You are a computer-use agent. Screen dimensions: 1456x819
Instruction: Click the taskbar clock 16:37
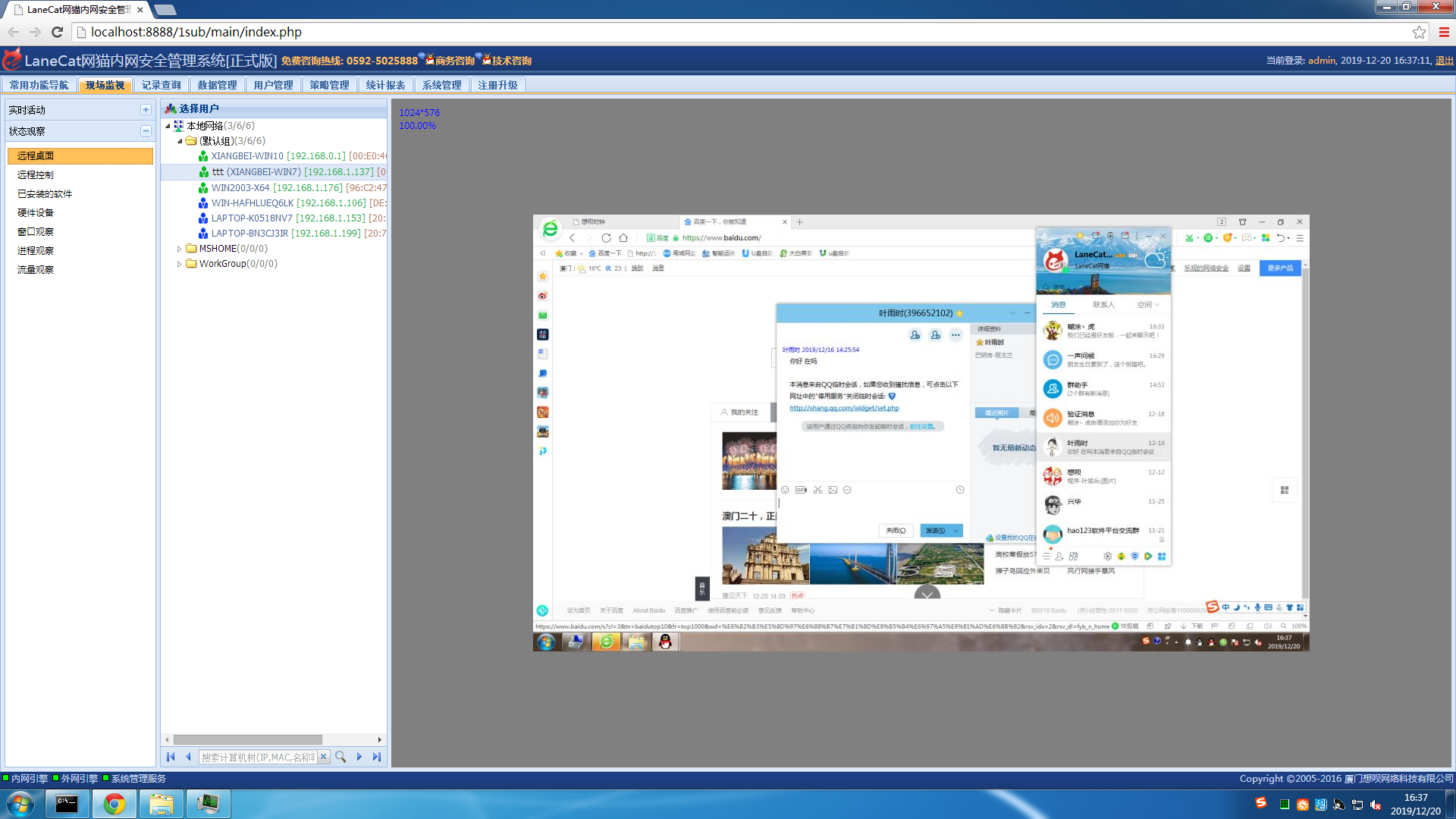tap(1416, 804)
